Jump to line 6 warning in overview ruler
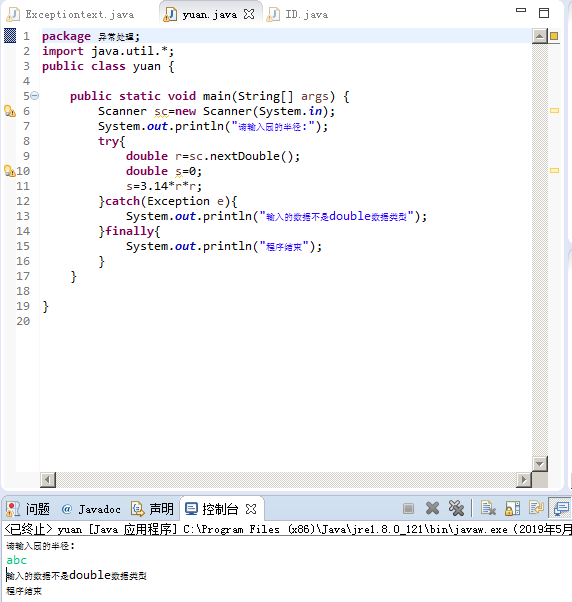This screenshot has height=602, width=572. (554, 111)
